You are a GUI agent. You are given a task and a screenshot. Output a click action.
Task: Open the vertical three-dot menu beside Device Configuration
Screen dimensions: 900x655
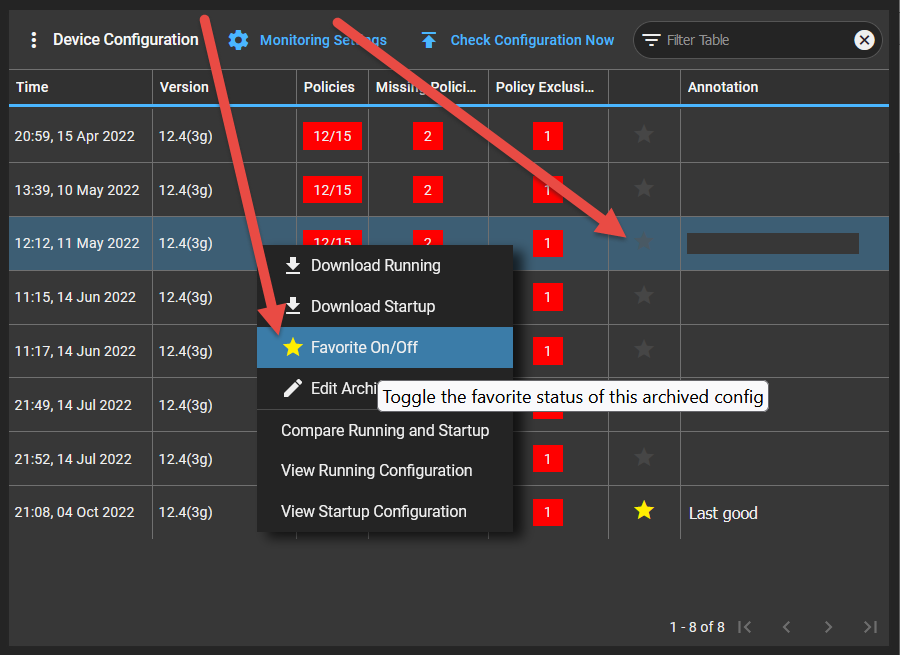(x=33, y=38)
